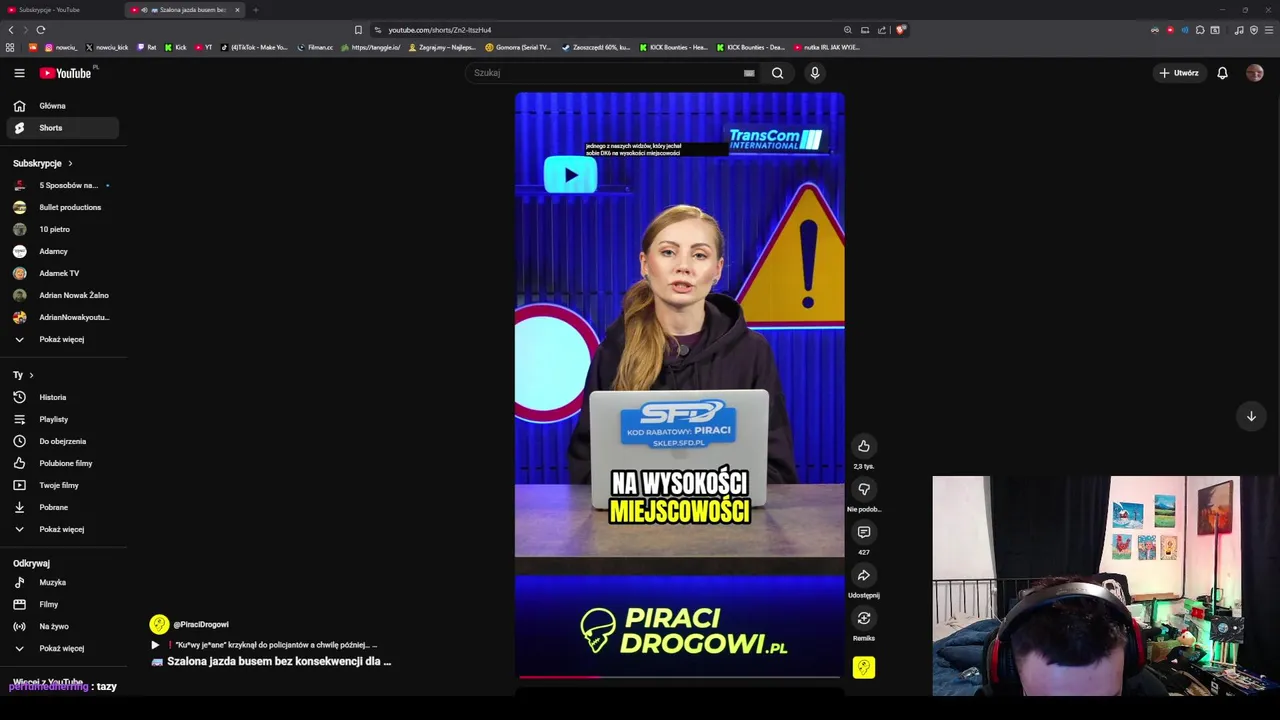Open Do obejrzenia watch later
The width and height of the screenshot is (1280, 720).
pyautogui.click(x=63, y=441)
